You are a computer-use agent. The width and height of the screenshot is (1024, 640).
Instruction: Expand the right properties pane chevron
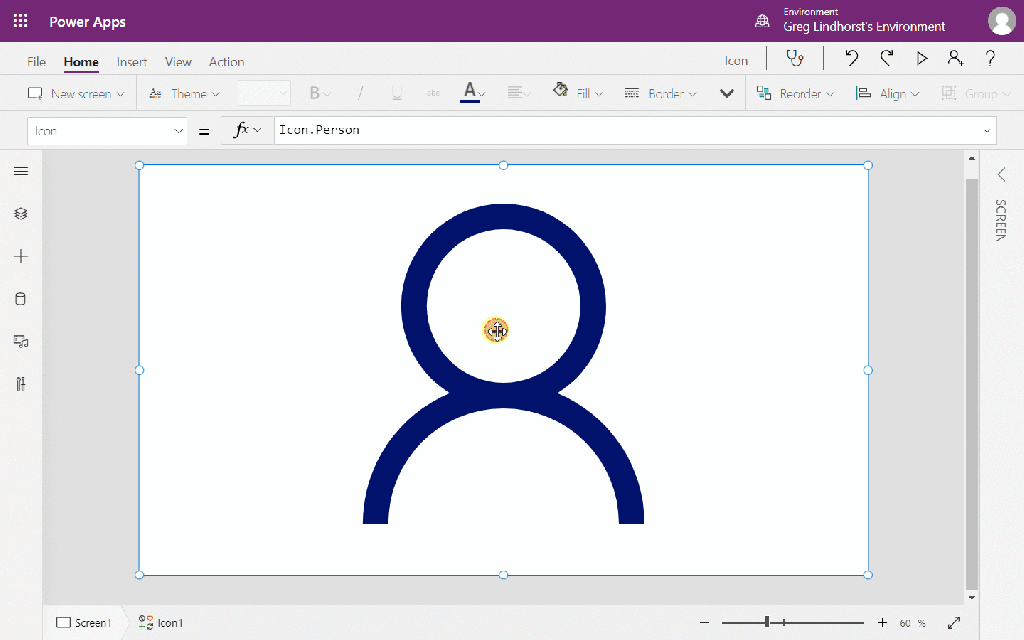(1001, 175)
